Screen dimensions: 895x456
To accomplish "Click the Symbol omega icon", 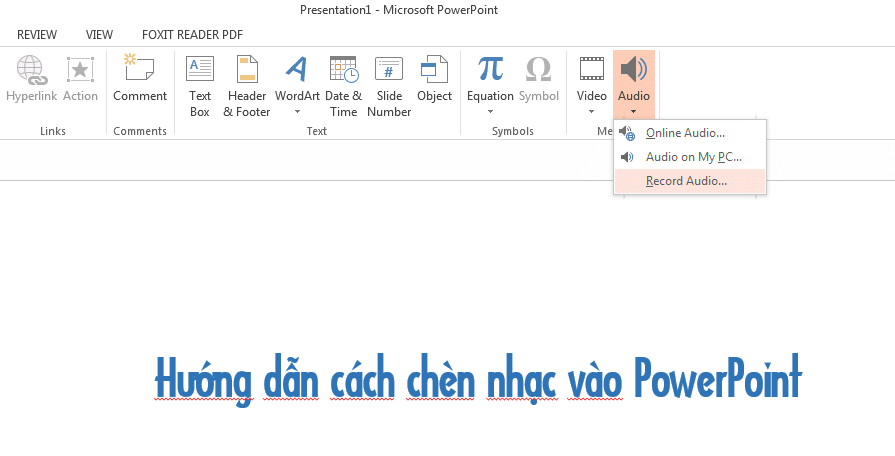I will [538, 70].
